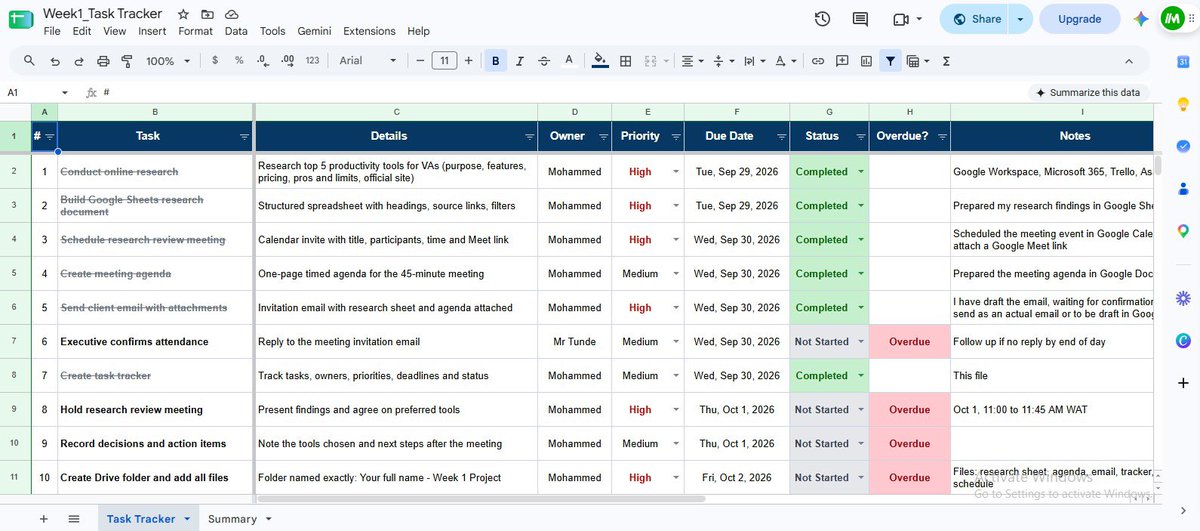Open the Status dropdown for Conduct online research

coord(860,172)
